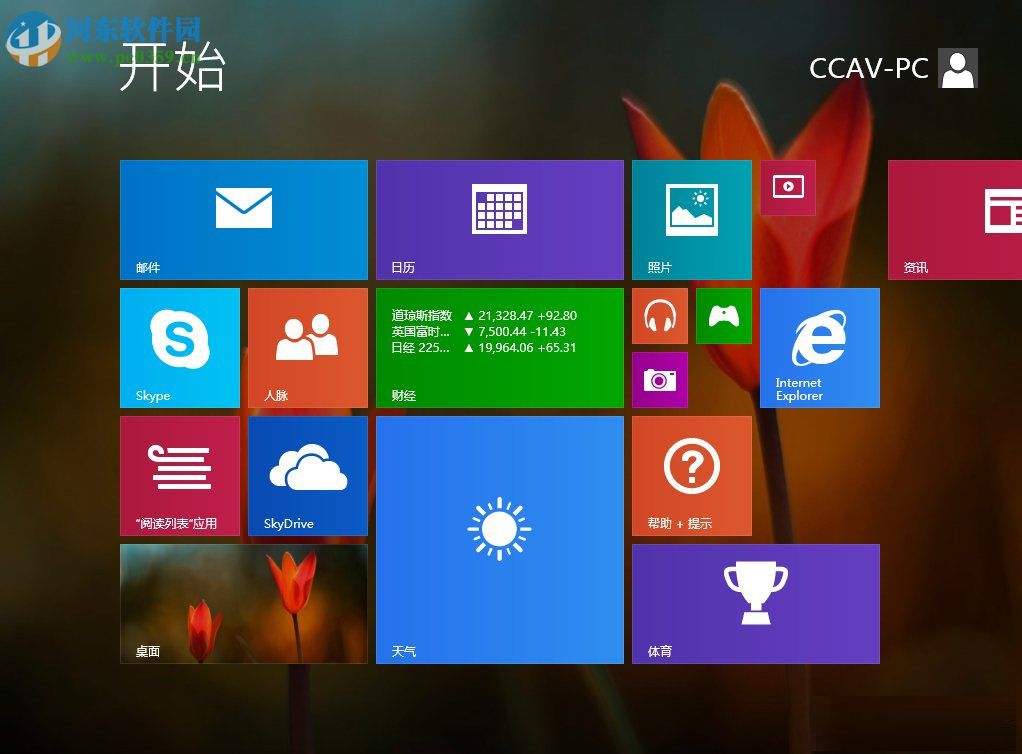Launch Internet Explorer
1022x754 pixels.
click(819, 347)
